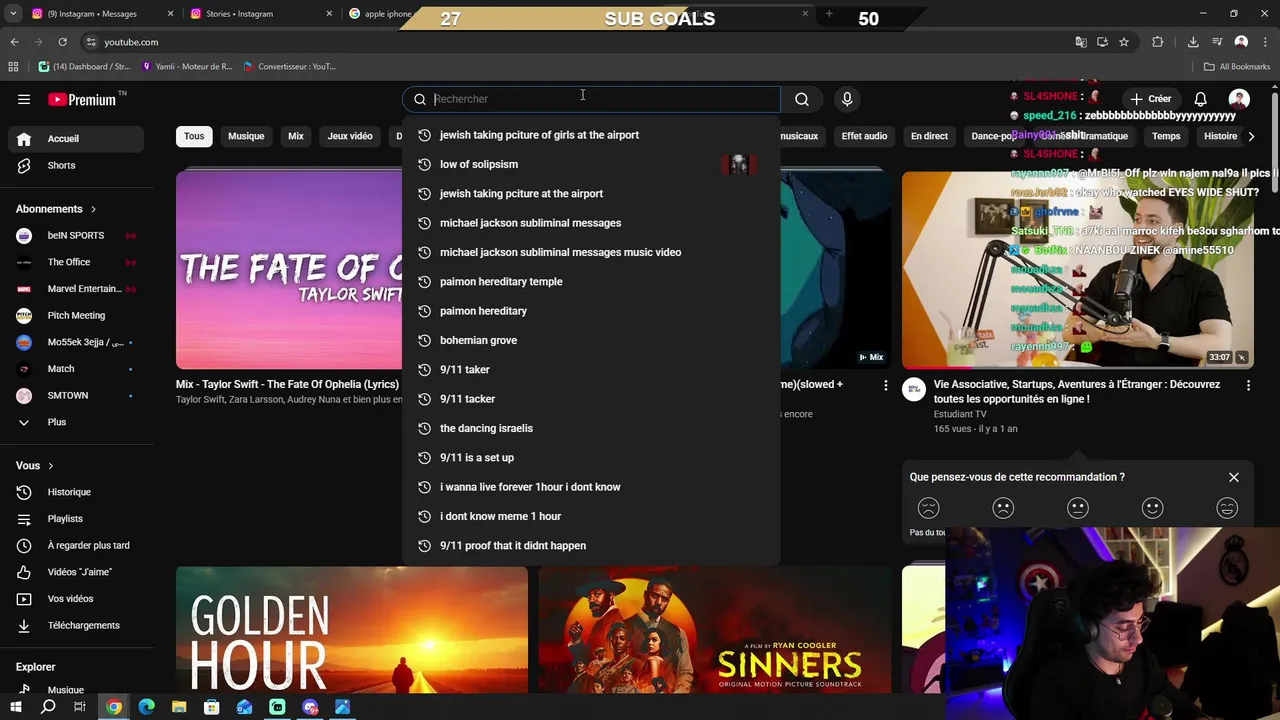Open Sinners soundtrack thumbnail
1280x720 pixels.
[x=715, y=630]
